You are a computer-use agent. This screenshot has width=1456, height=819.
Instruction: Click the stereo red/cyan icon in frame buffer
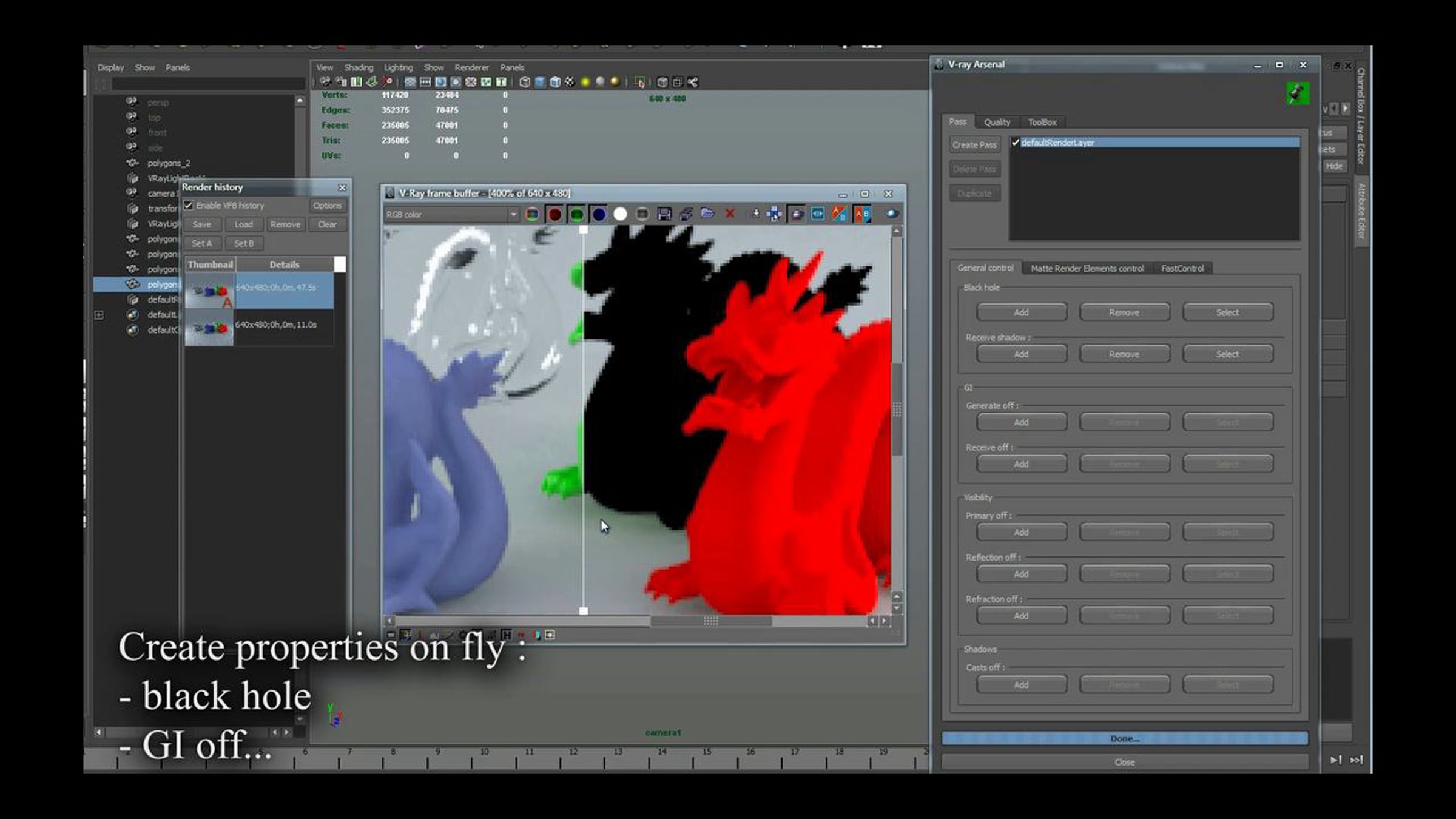point(536,635)
